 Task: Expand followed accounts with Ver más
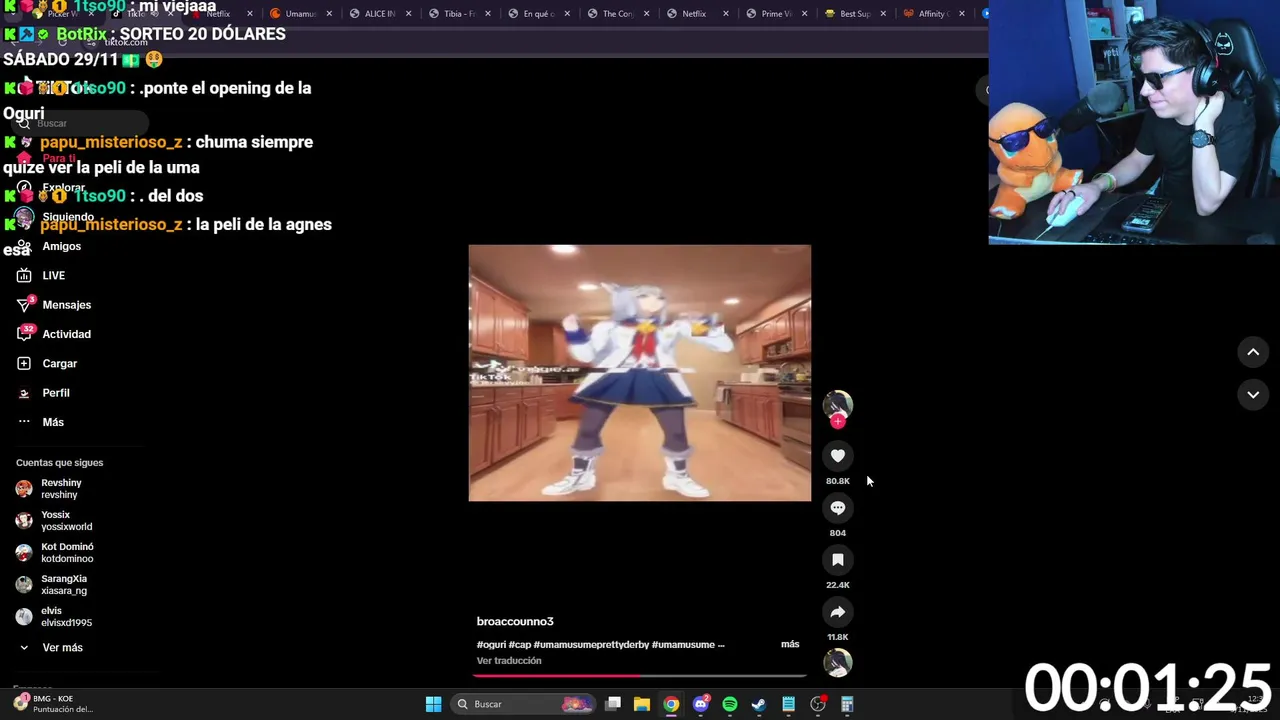coord(52,648)
